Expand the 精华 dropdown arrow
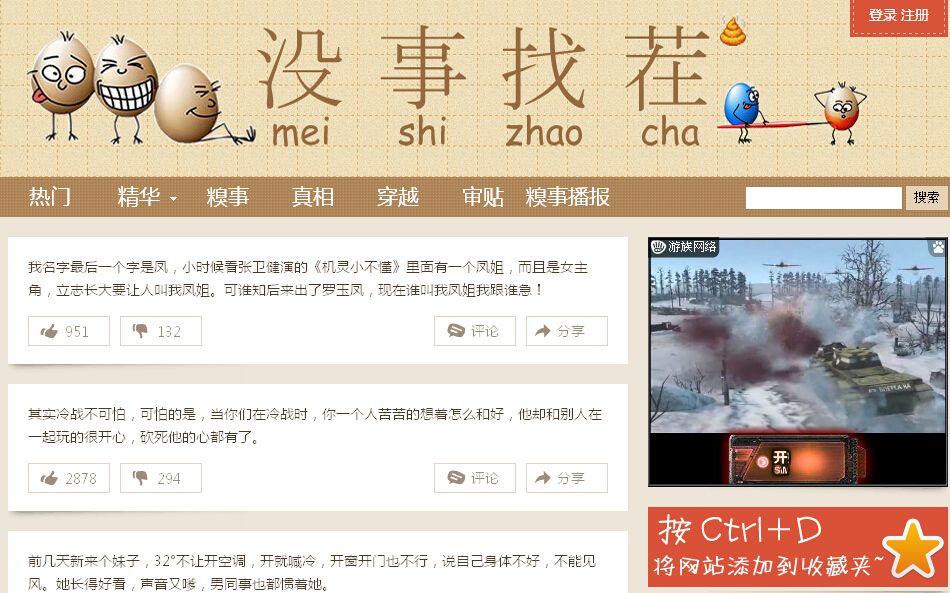This screenshot has width=950, height=593. tap(173, 199)
